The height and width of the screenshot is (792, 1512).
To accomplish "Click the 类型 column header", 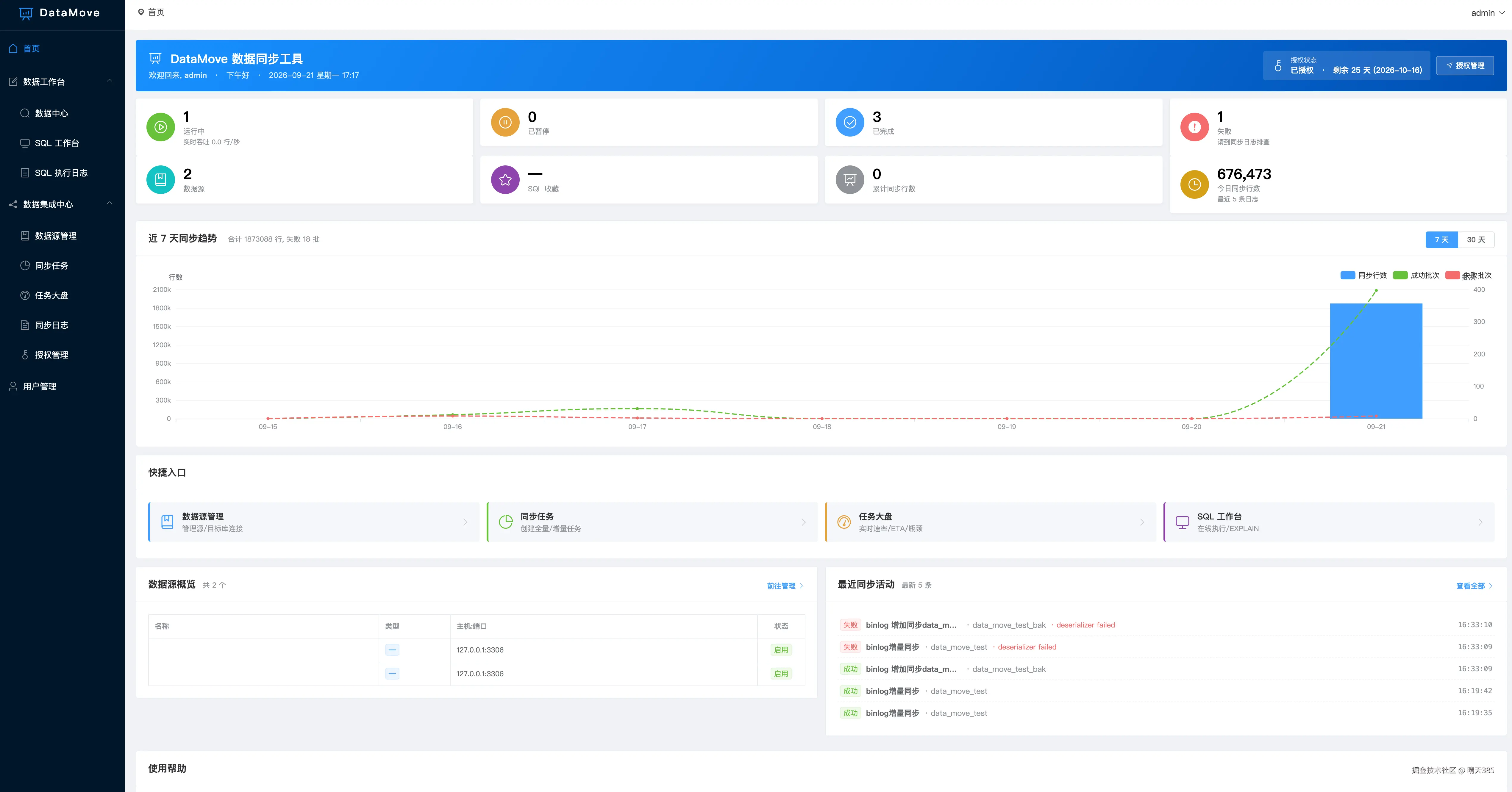I will (392, 626).
